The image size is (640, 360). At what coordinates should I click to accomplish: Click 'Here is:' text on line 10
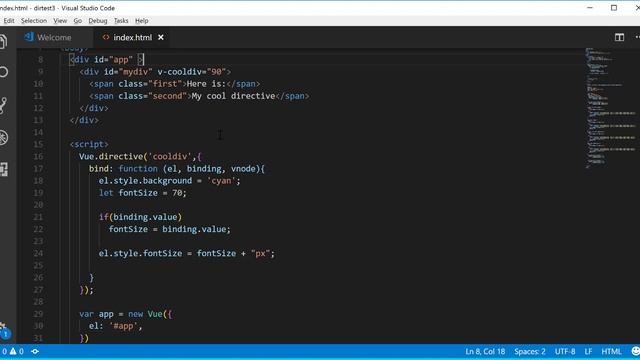coord(206,84)
